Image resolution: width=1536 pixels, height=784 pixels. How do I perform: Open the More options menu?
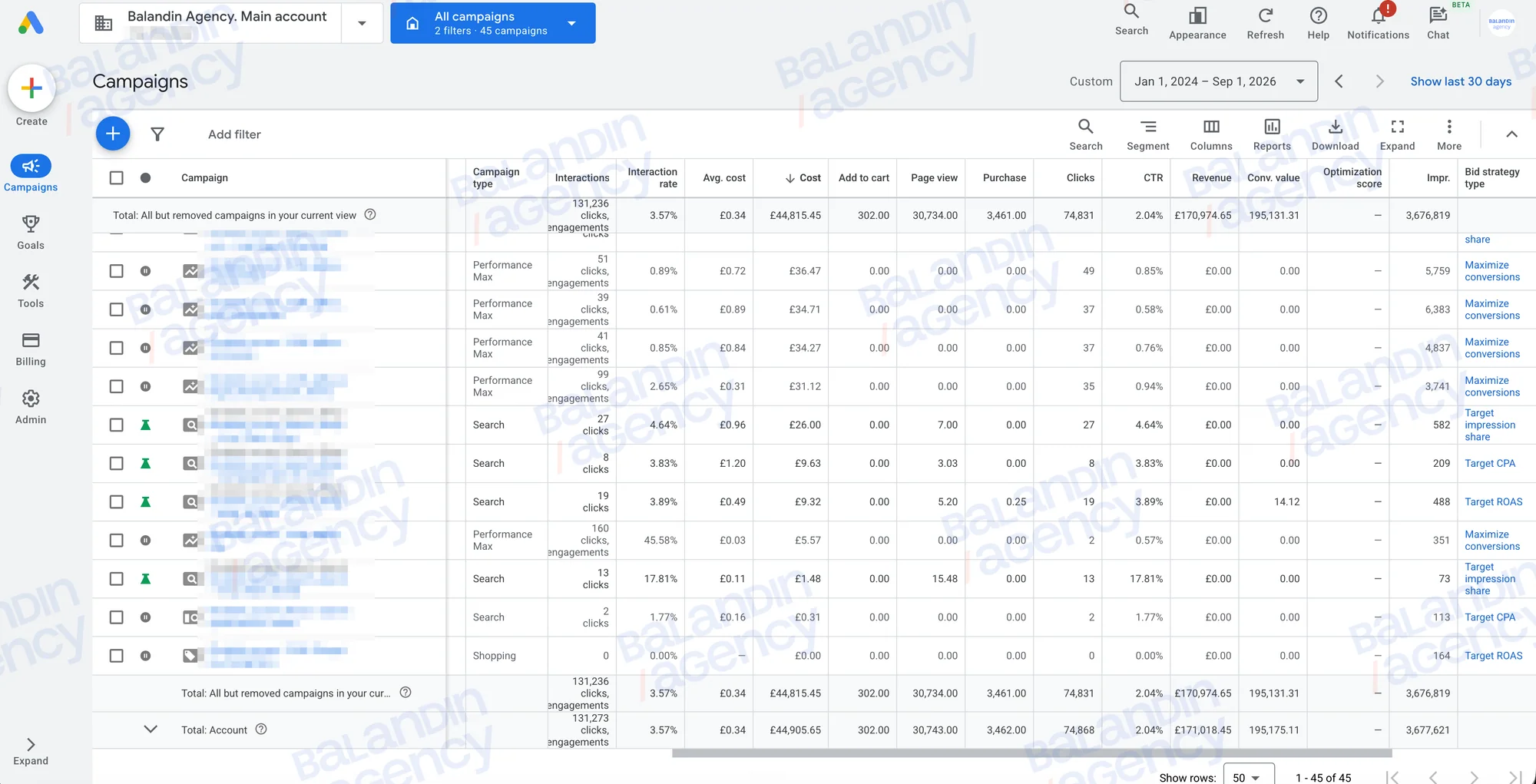(1449, 134)
